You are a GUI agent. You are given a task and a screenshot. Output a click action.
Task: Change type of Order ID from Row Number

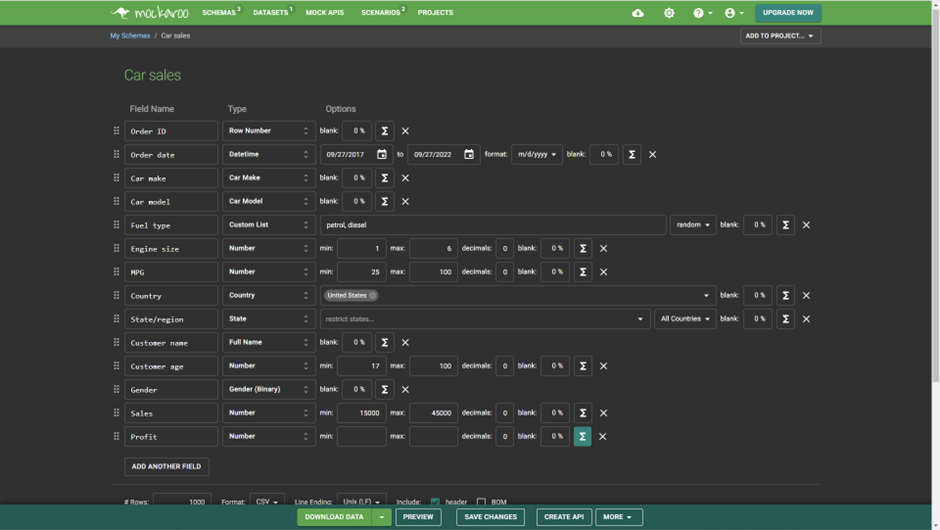tap(269, 131)
